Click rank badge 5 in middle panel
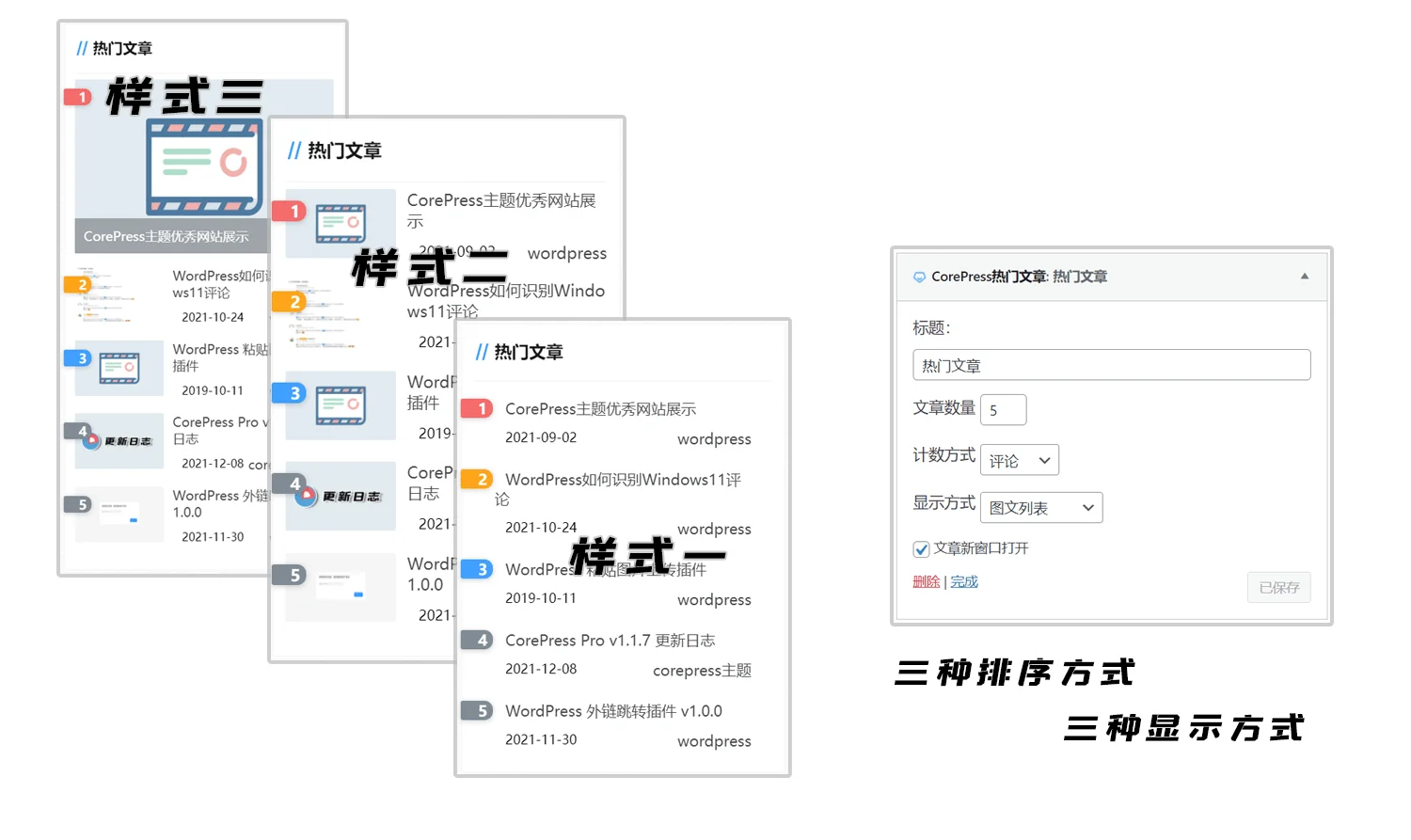Viewport: 1411px width, 840px height. [290, 575]
